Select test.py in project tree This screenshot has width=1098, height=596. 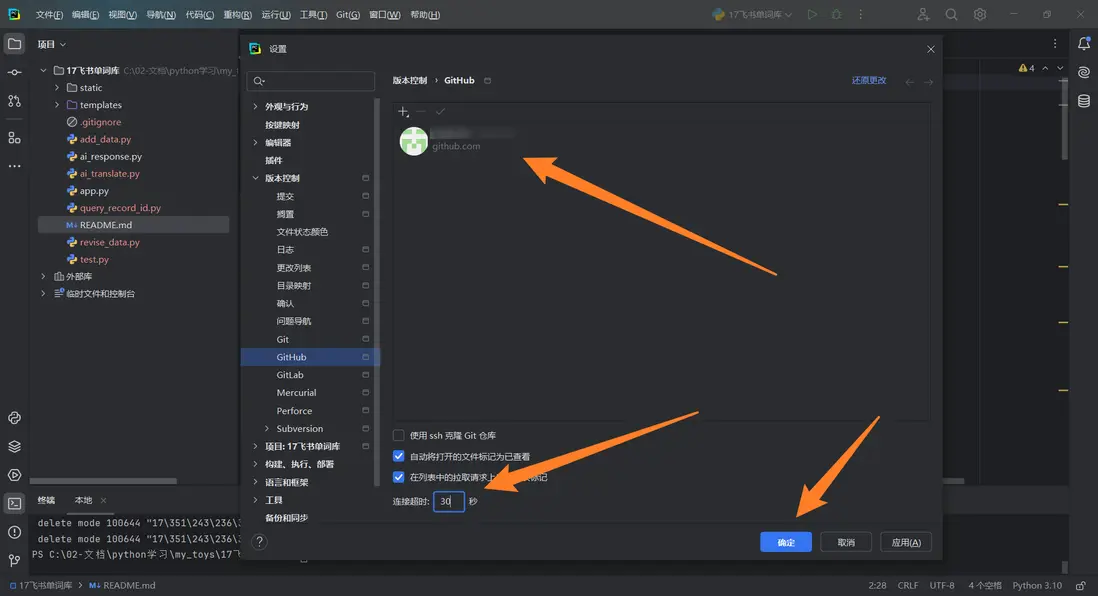[x=94, y=259]
